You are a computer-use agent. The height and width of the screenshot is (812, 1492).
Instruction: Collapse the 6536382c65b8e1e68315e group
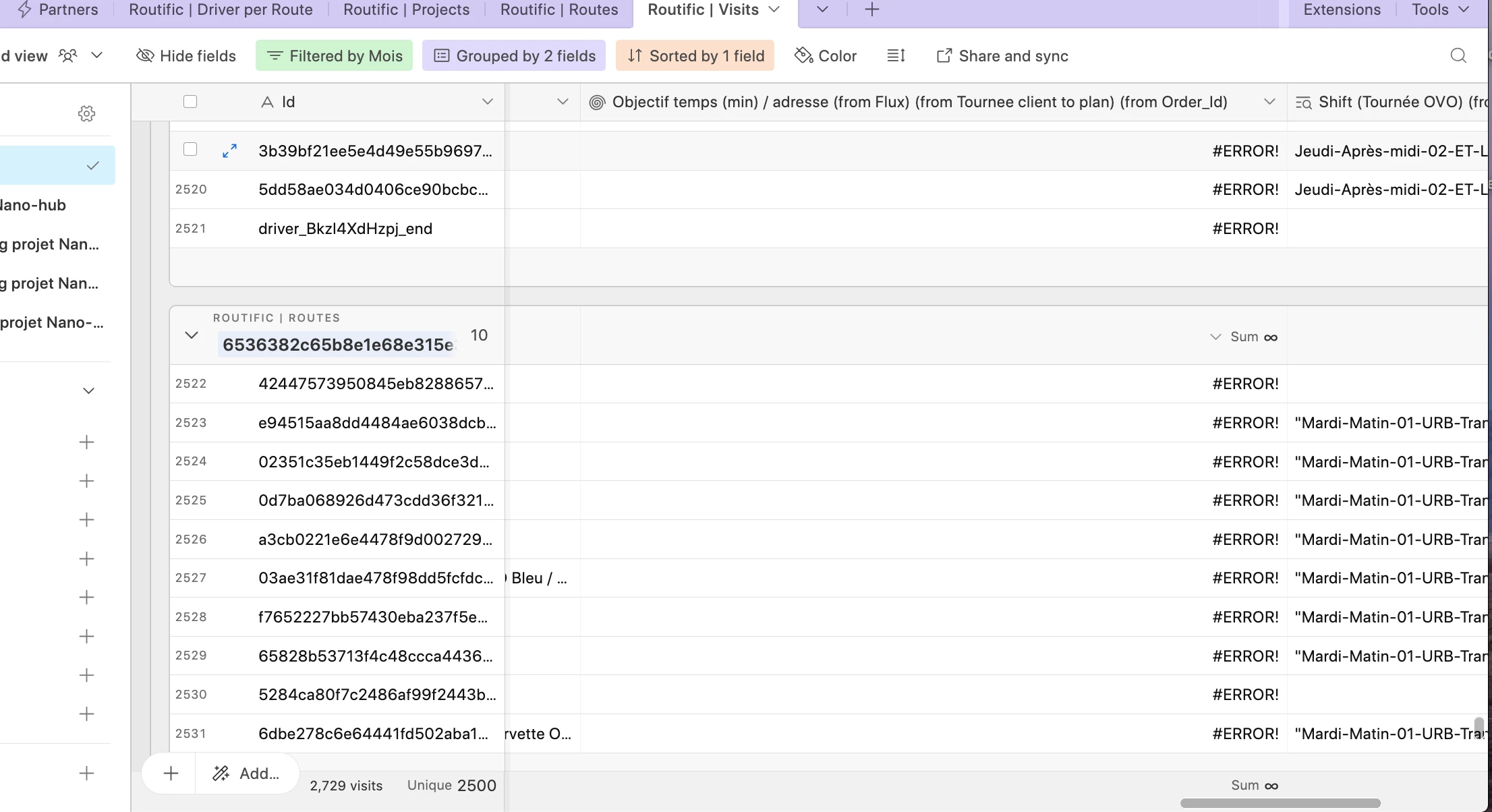(192, 335)
